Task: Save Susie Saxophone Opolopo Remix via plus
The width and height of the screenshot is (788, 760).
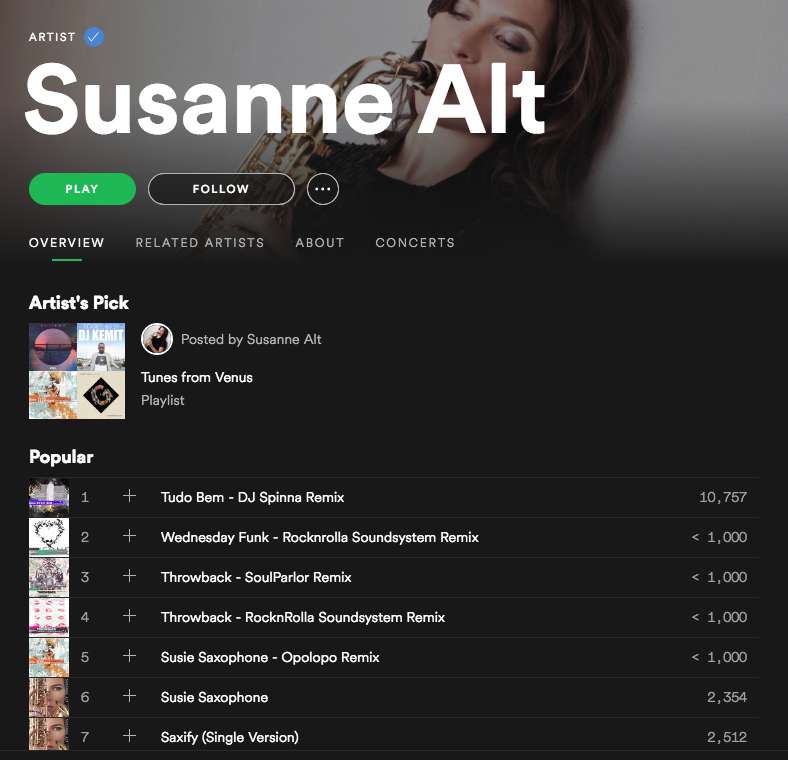Action: (129, 656)
